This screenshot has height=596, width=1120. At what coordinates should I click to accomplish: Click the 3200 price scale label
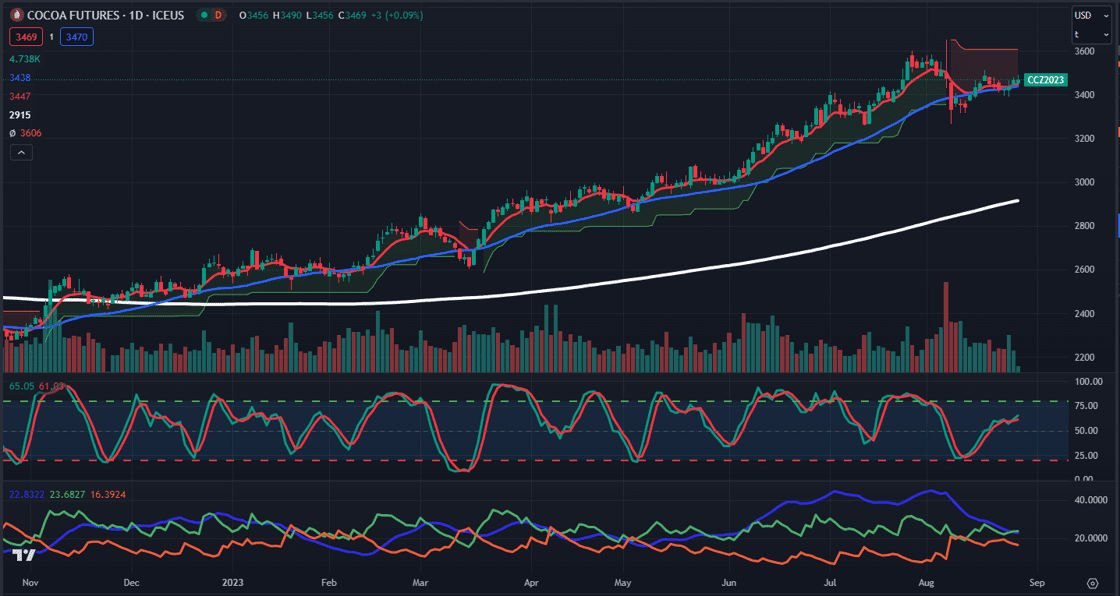tap(1085, 139)
